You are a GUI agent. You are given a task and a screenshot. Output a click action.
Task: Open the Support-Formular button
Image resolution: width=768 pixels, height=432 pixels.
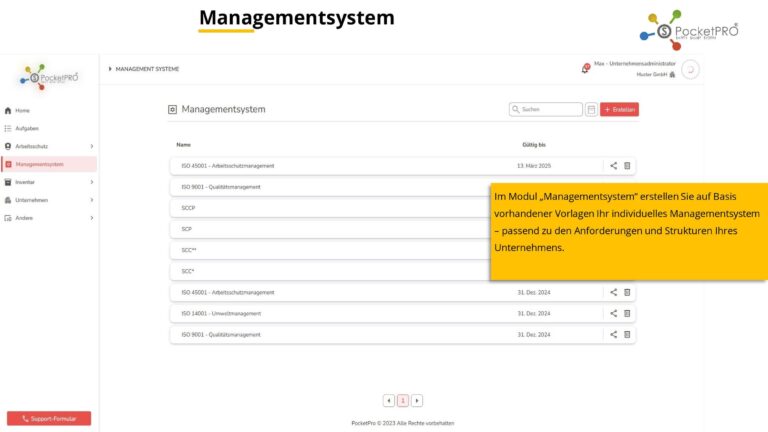point(49,418)
